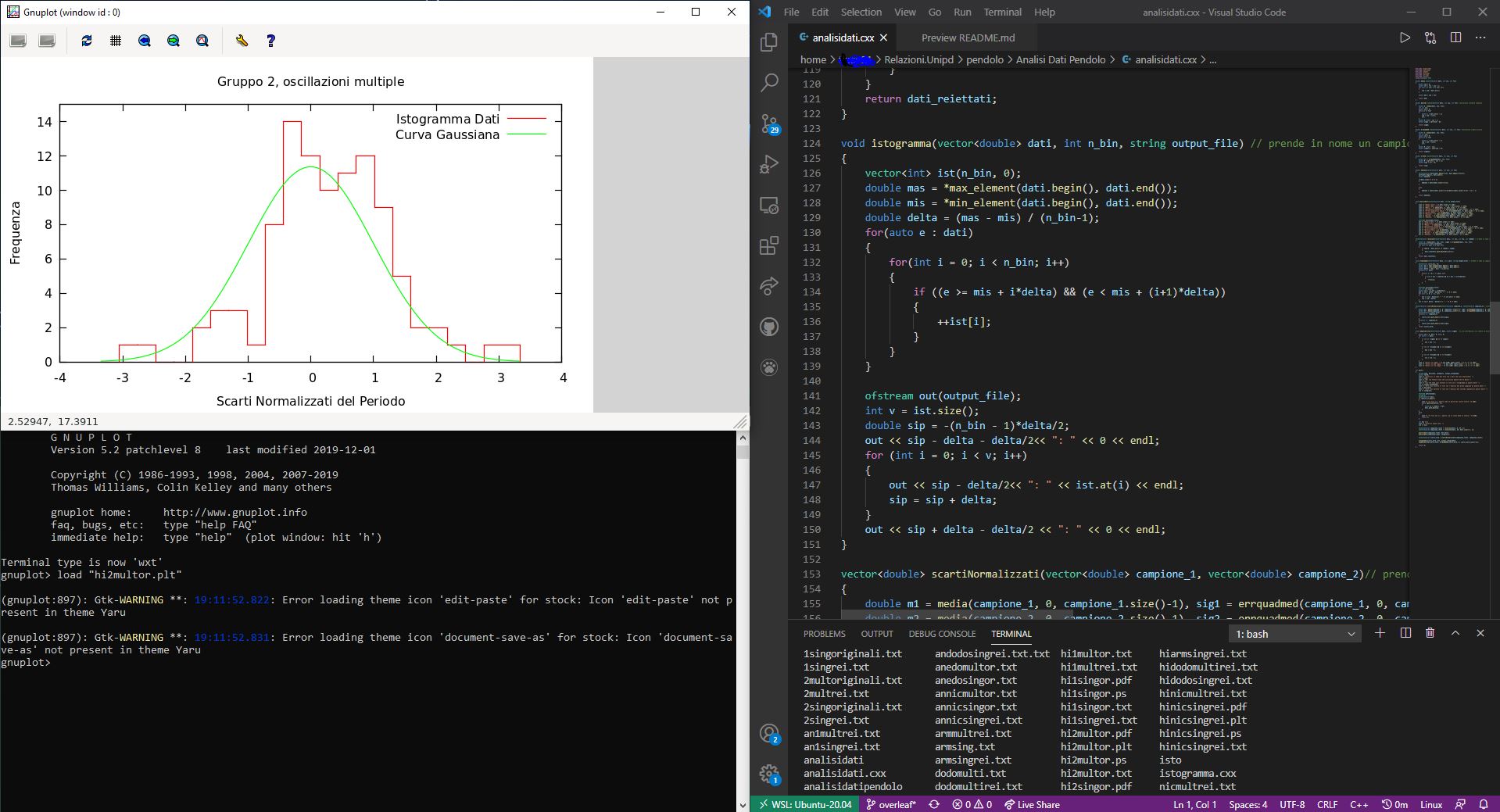The height and width of the screenshot is (812, 1500).
Task: Click WSL: Ubuntu-20.04 remote indicator
Action: click(x=805, y=804)
